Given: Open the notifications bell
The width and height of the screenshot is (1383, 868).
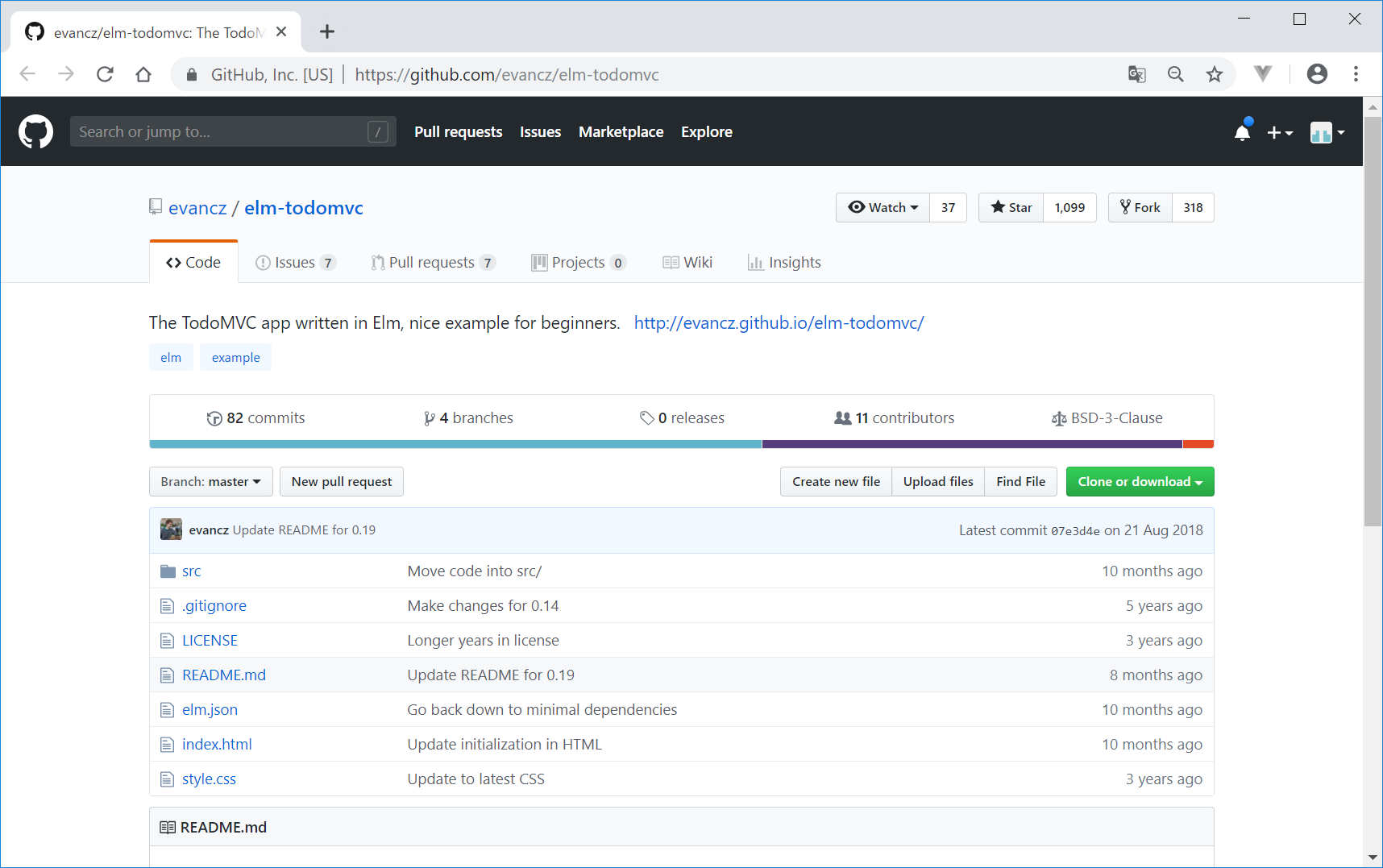Looking at the screenshot, I should pos(1242,132).
